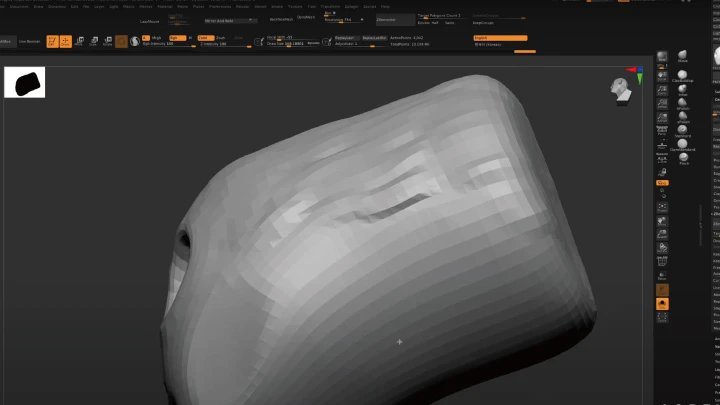The width and height of the screenshot is (720, 405).
Task: Toggle the Floor grid icon
Action: coord(662,145)
